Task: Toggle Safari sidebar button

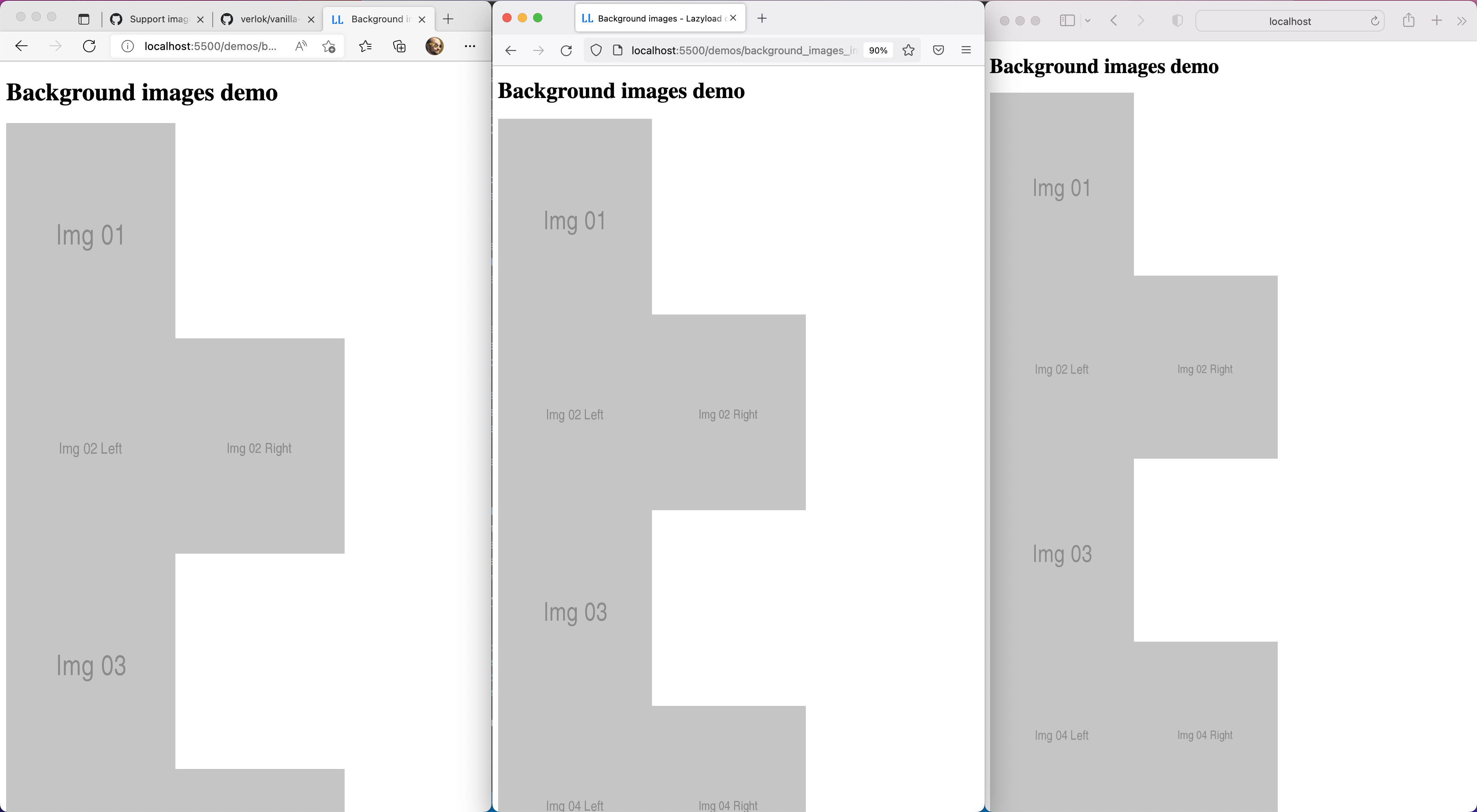Action: (1067, 21)
